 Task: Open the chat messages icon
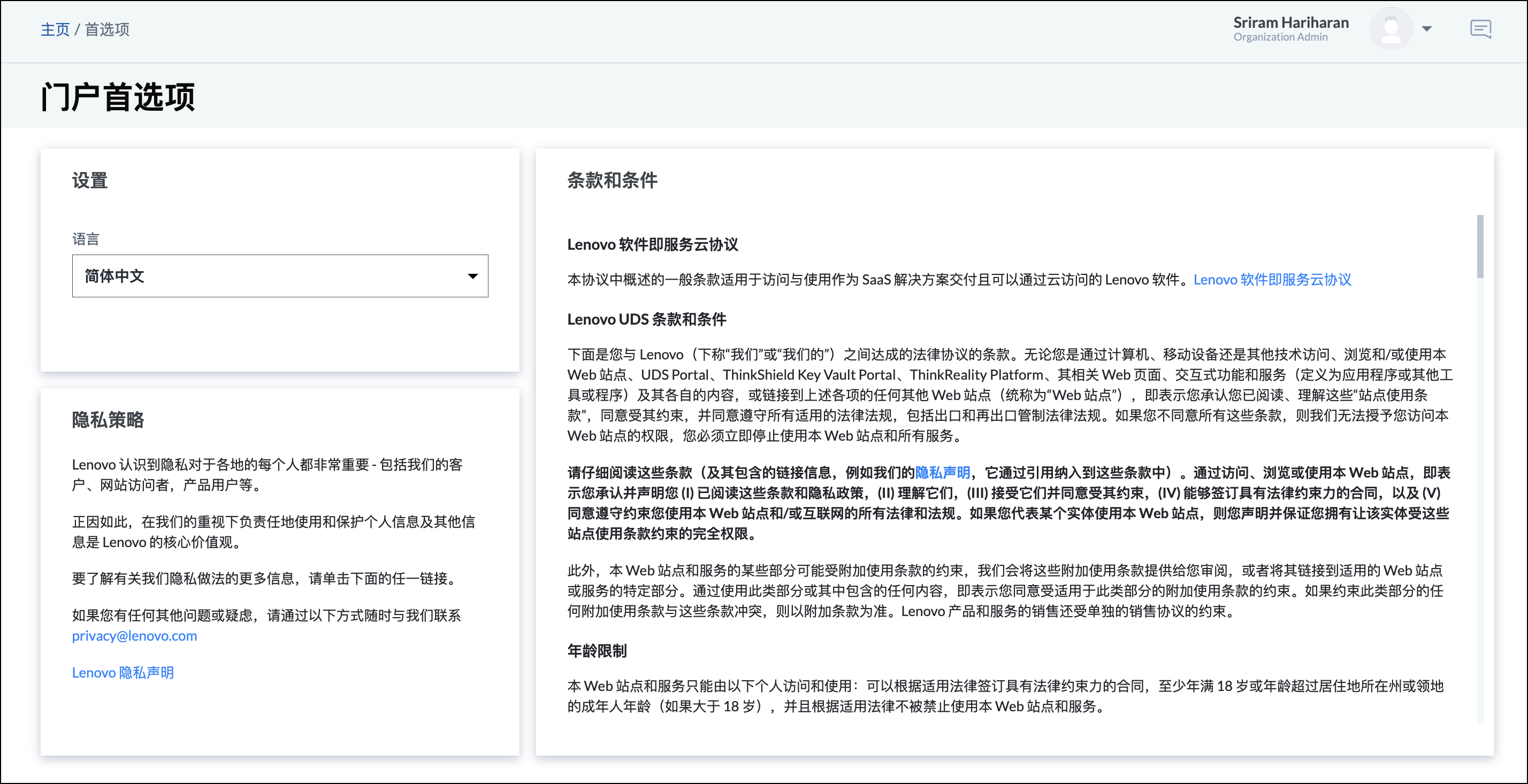[1480, 29]
